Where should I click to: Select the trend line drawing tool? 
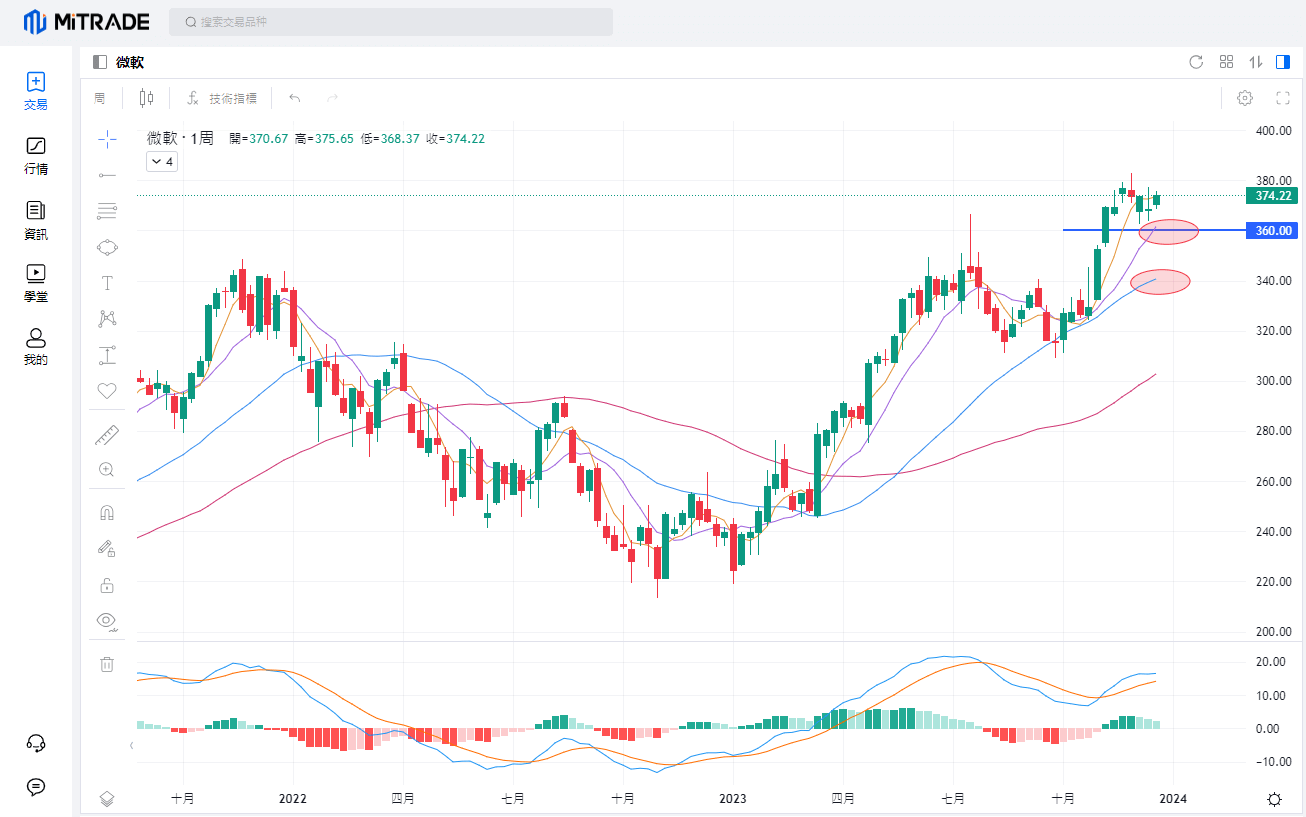[107, 175]
